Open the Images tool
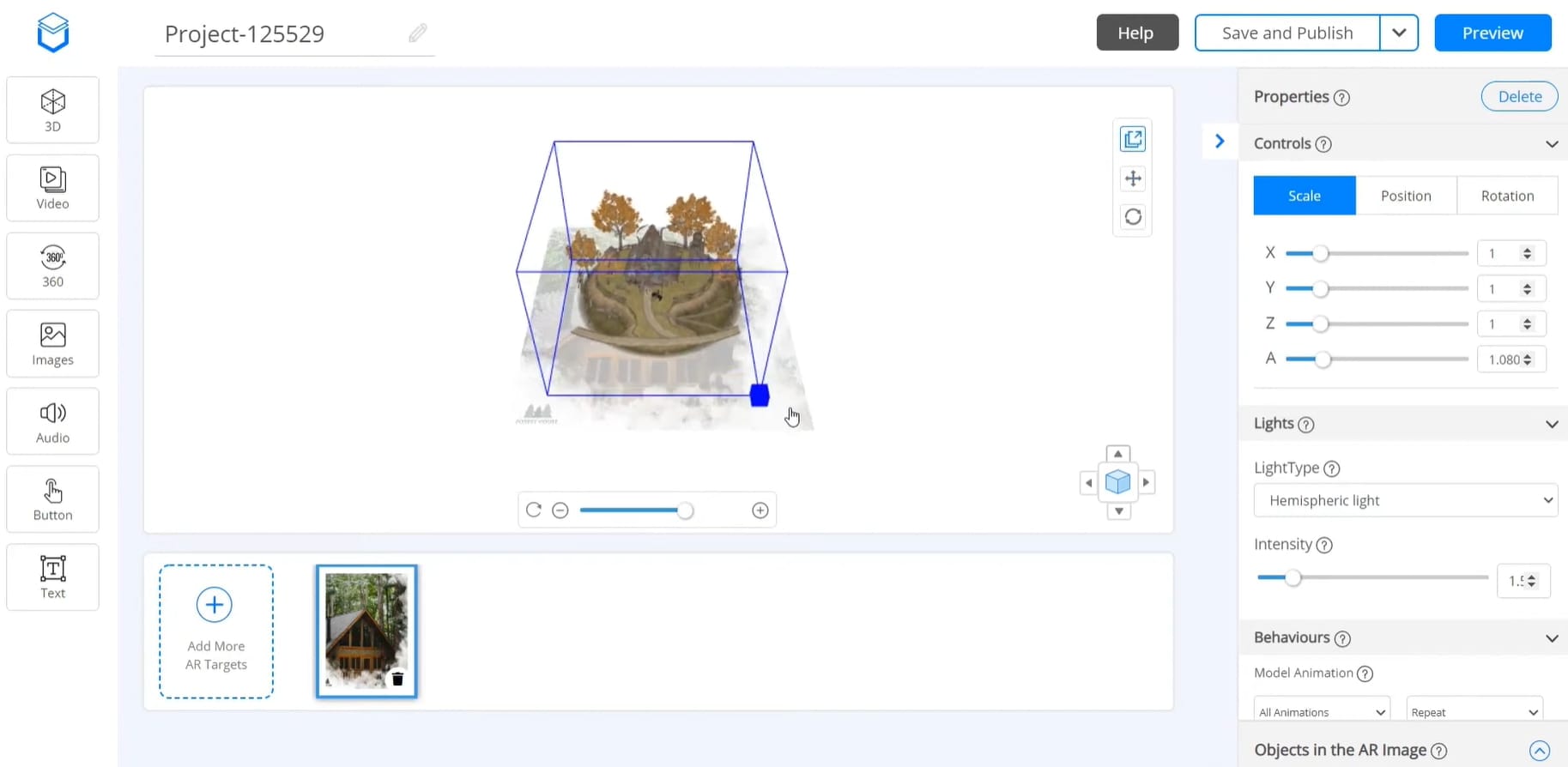Screen dimensions: 1568x767 (52, 343)
